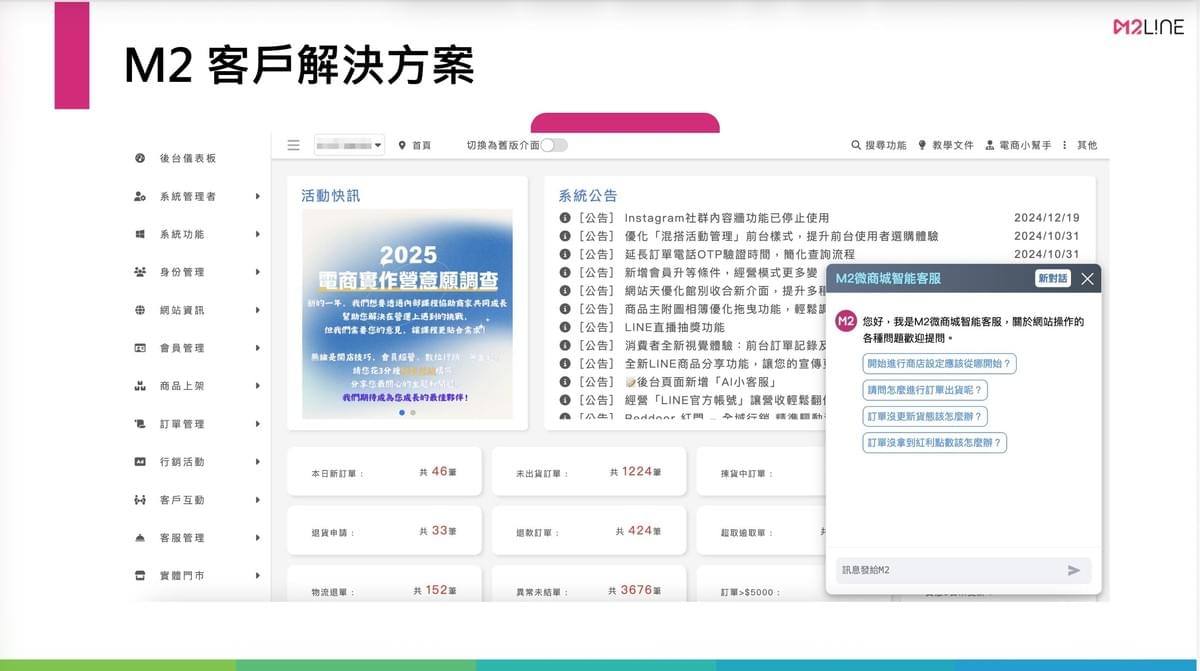
Task: Click the 訂單管理 icon
Action: (x=140, y=424)
